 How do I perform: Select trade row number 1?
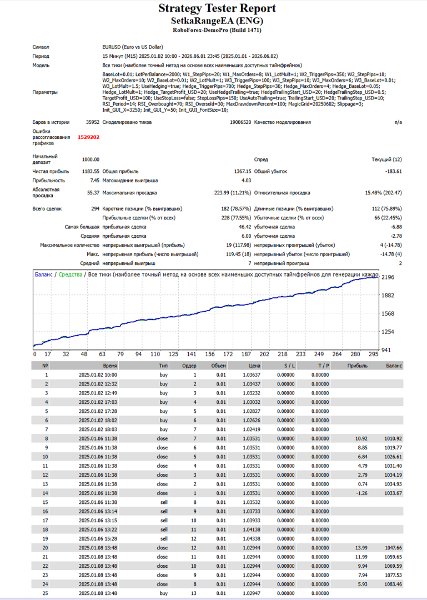[x=217, y=375]
